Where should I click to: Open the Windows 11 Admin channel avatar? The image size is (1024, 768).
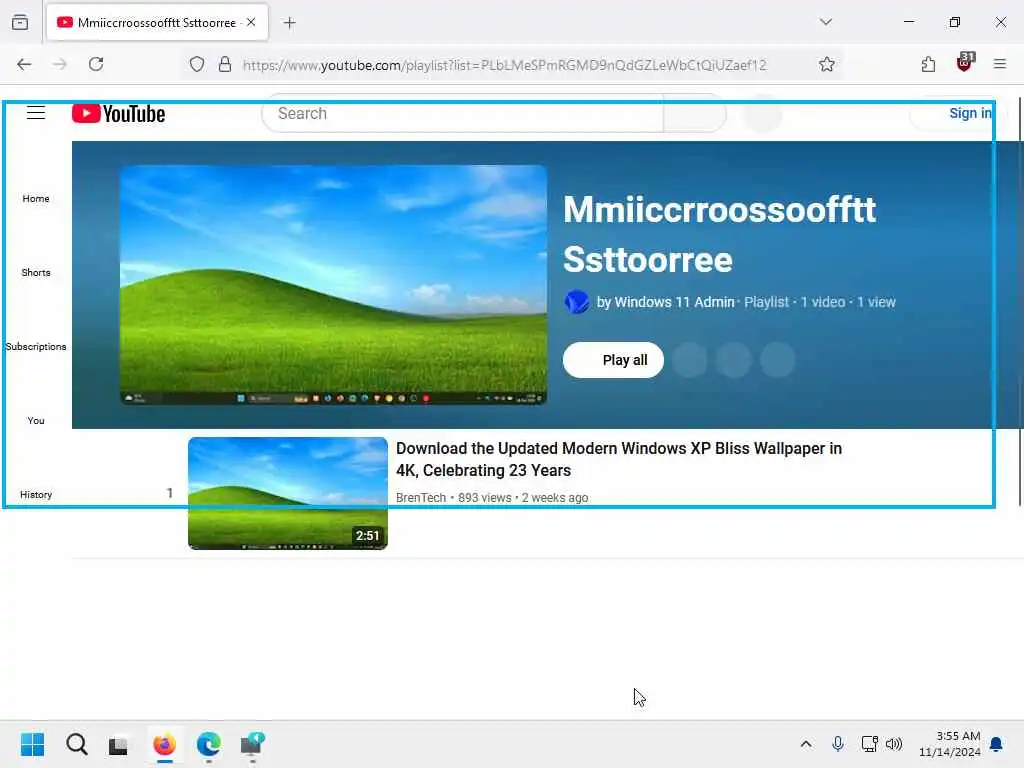577,302
